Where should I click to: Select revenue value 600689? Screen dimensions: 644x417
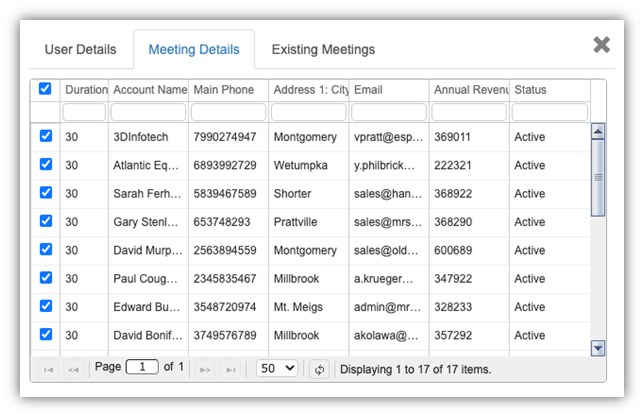453,250
